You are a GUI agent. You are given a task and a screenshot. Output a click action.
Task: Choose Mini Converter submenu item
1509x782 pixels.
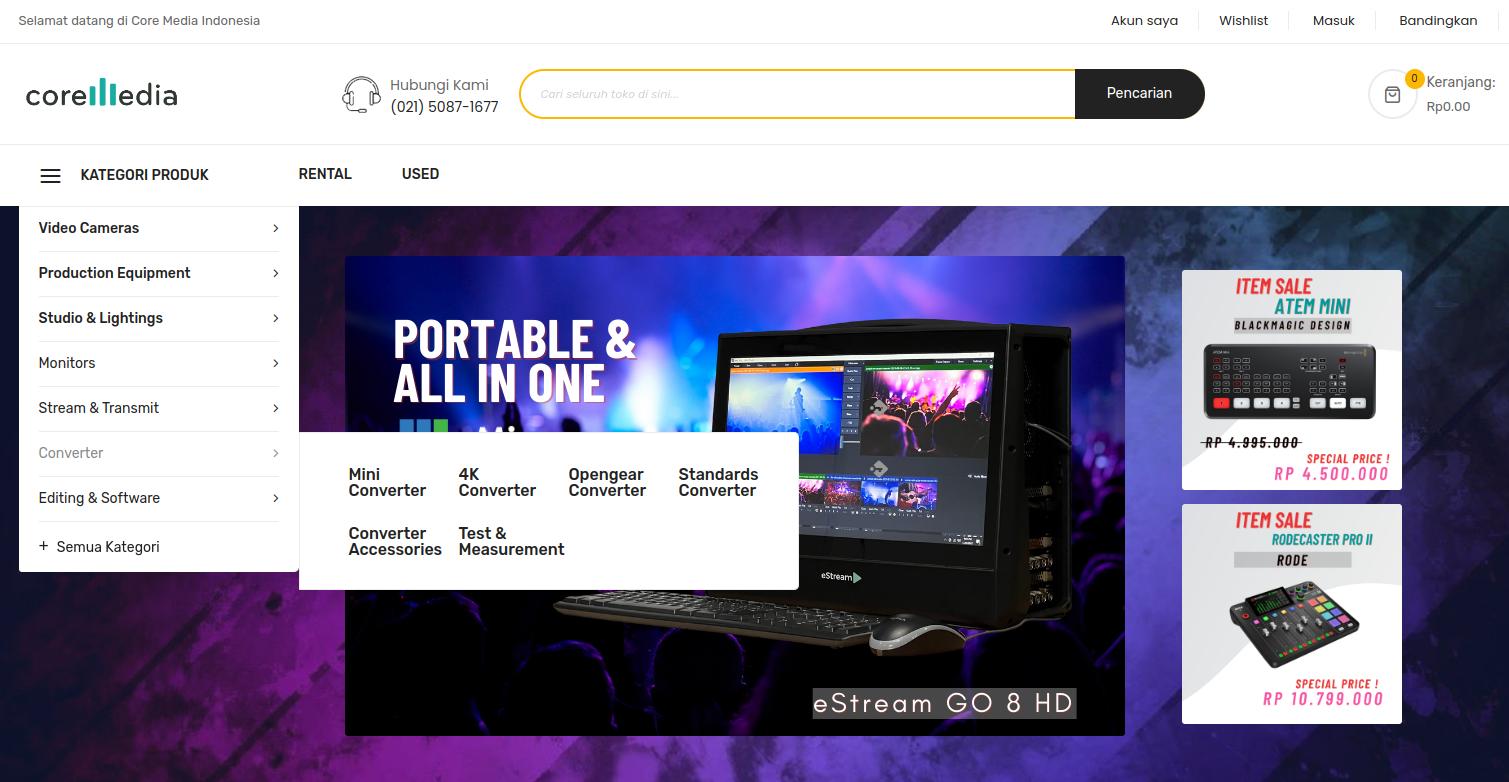pyautogui.click(x=387, y=482)
